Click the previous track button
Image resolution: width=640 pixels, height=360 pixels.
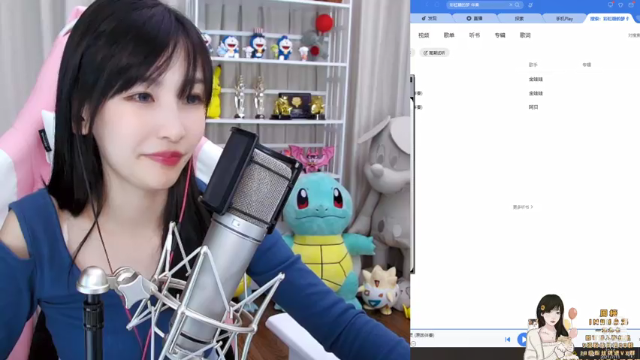click(507, 339)
